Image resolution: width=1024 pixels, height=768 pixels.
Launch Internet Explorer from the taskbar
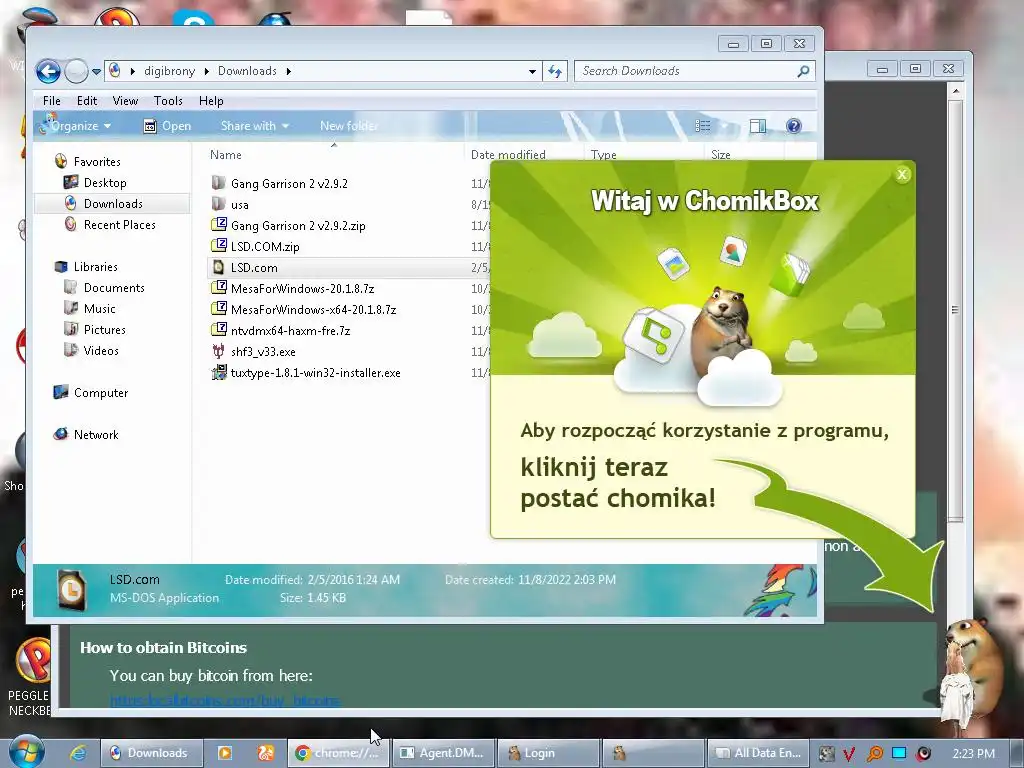(78, 753)
